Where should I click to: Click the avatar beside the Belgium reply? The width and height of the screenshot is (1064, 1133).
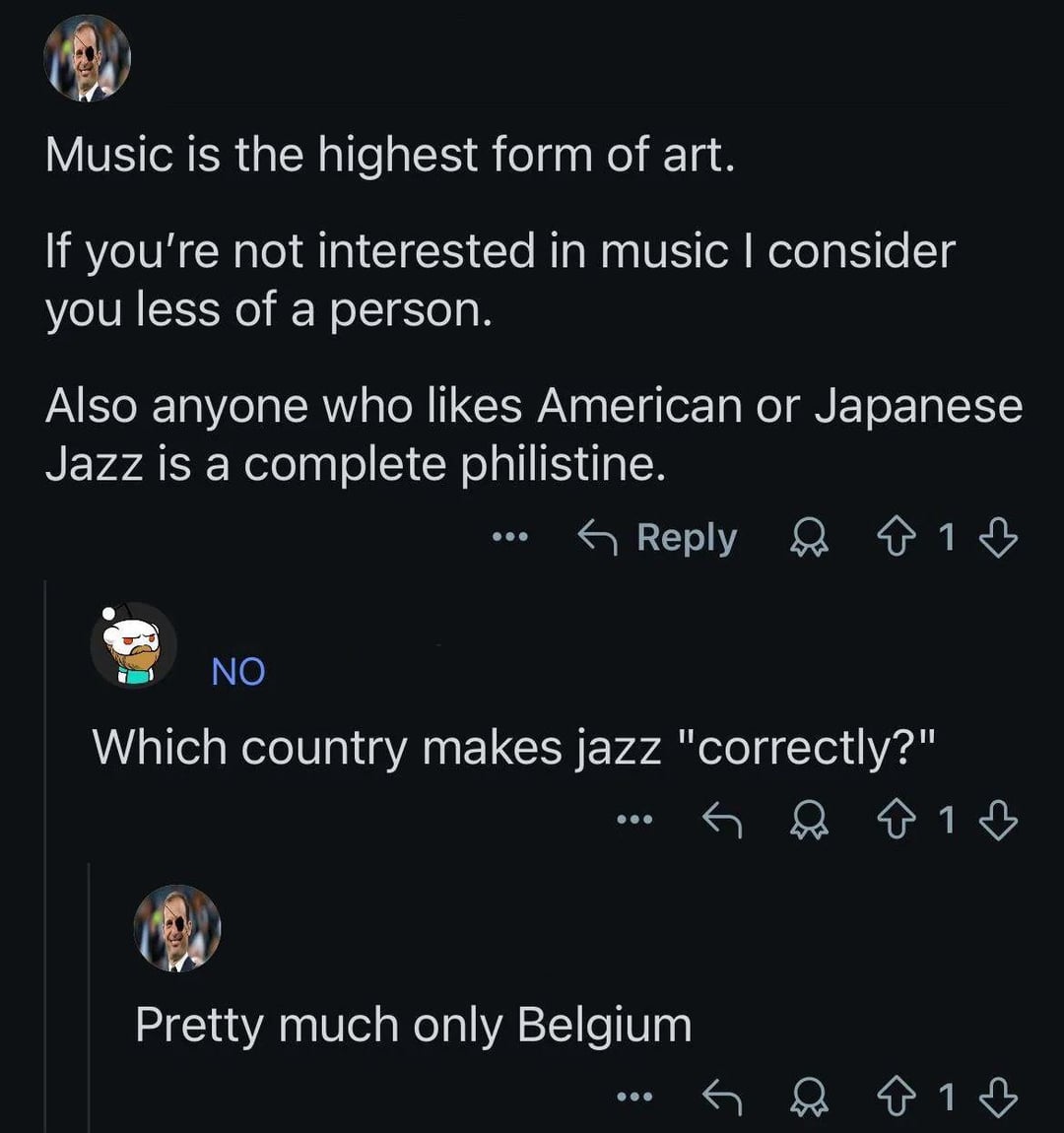[177, 928]
